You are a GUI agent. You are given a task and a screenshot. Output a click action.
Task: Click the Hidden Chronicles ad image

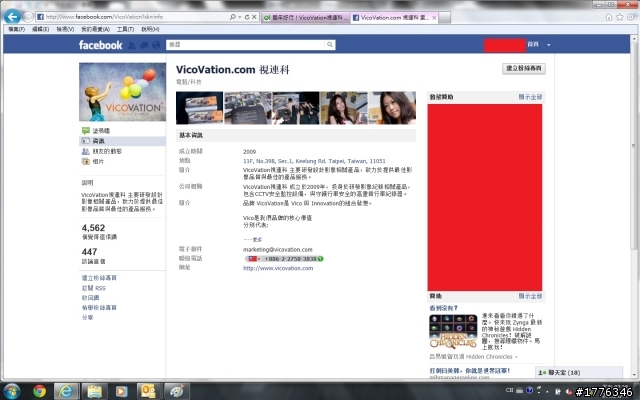pyautogui.click(x=453, y=331)
